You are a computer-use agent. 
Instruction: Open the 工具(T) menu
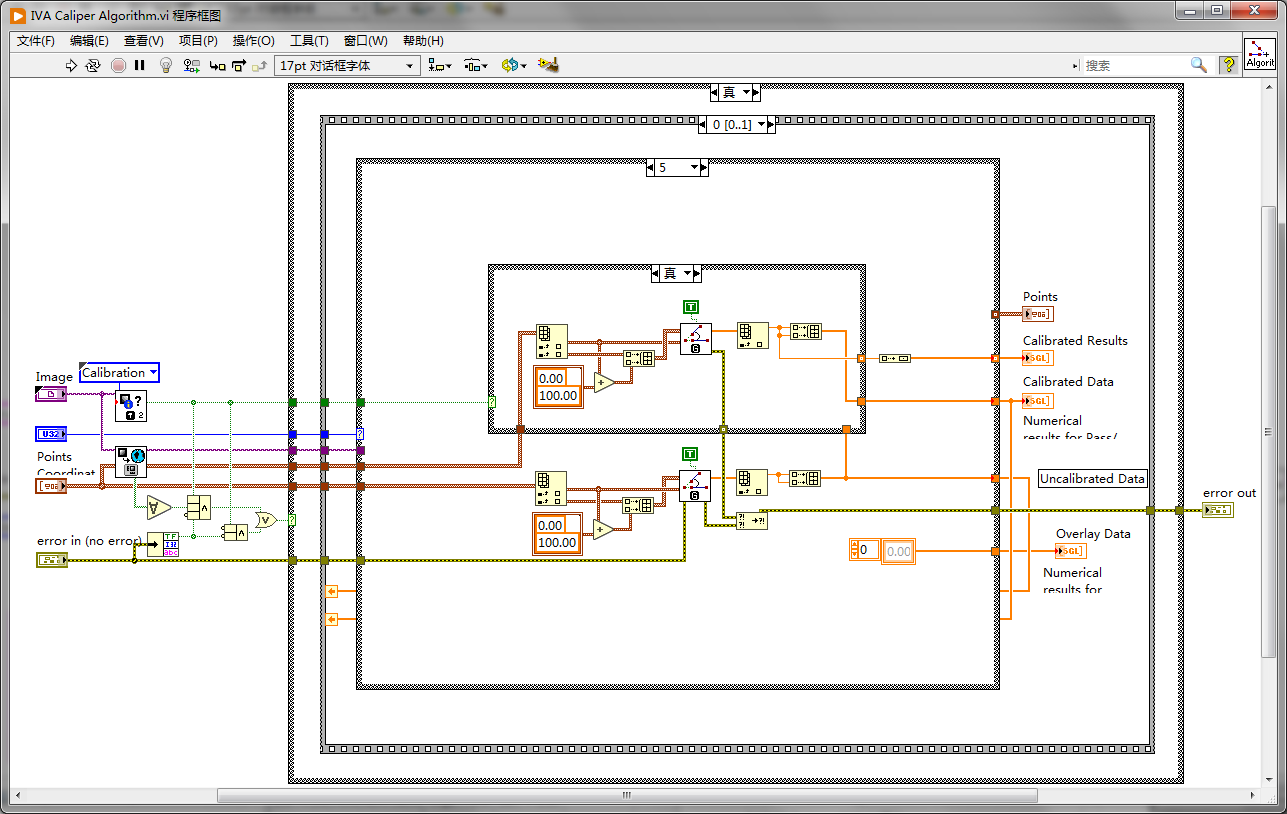(309, 41)
